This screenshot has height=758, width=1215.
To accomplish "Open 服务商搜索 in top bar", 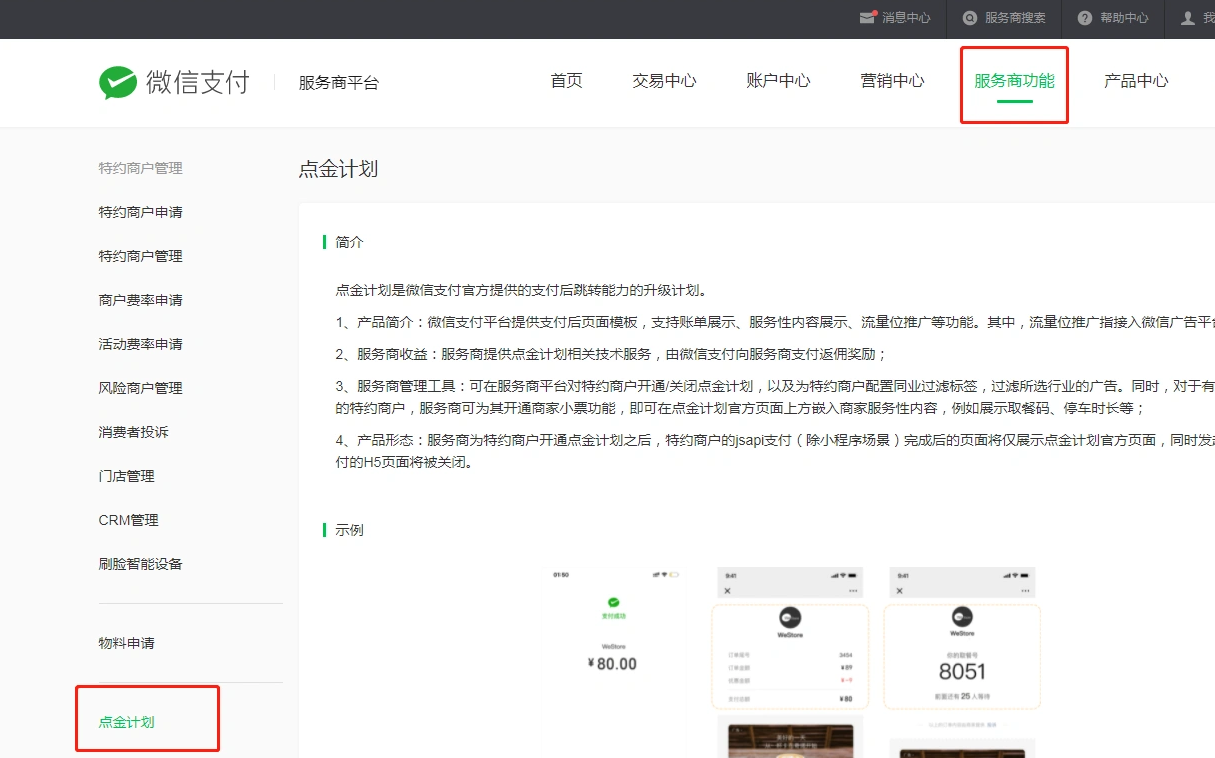I will pyautogui.click(x=1015, y=18).
